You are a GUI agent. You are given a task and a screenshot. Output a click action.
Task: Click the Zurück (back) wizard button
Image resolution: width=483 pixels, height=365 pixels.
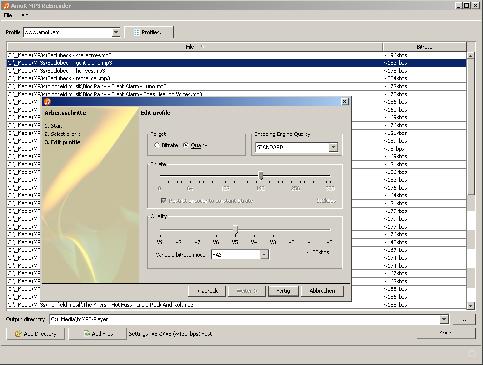click(x=207, y=291)
